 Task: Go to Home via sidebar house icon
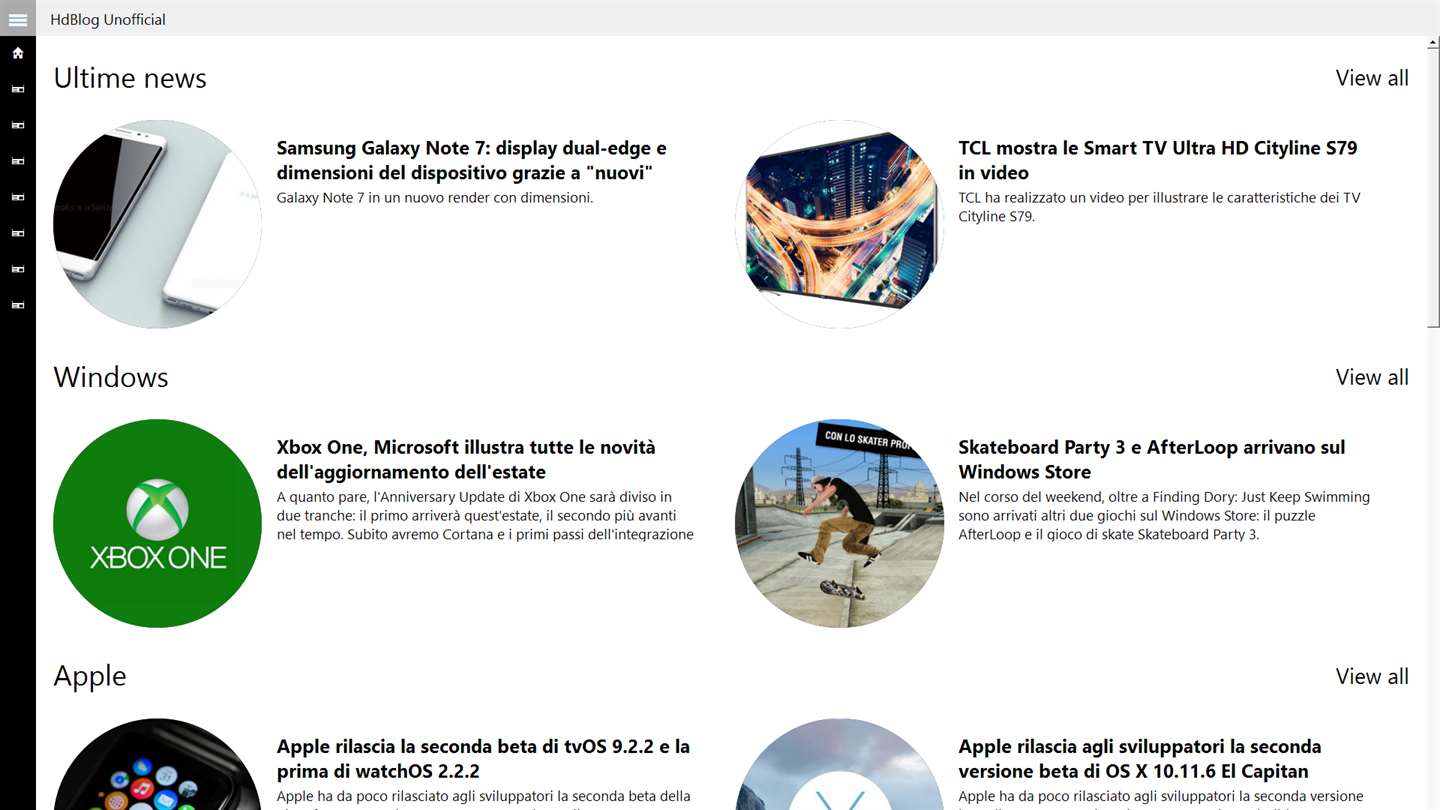[x=18, y=53]
